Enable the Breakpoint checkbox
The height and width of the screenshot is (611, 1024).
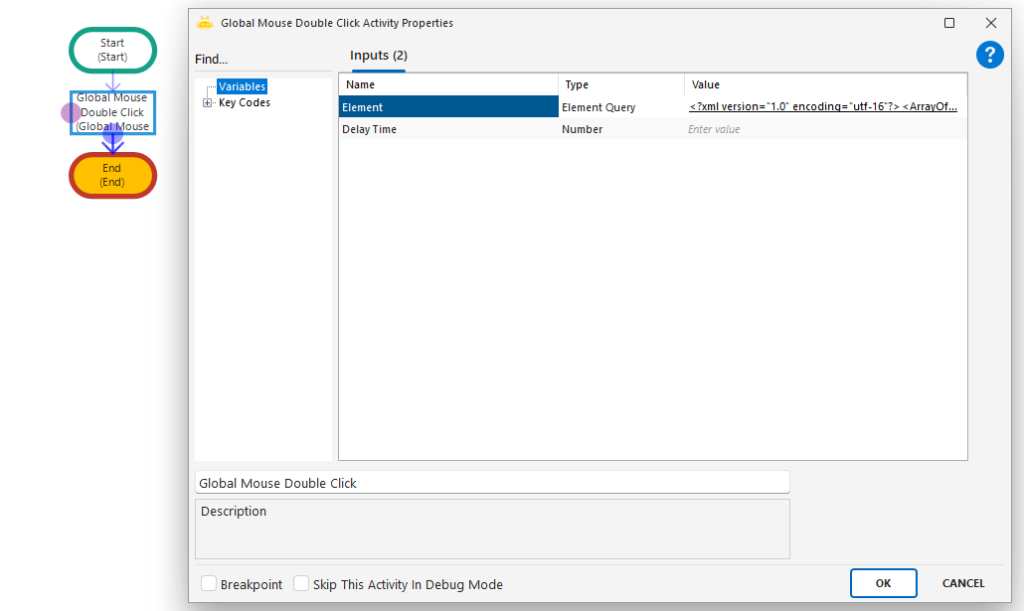click(x=209, y=584)
